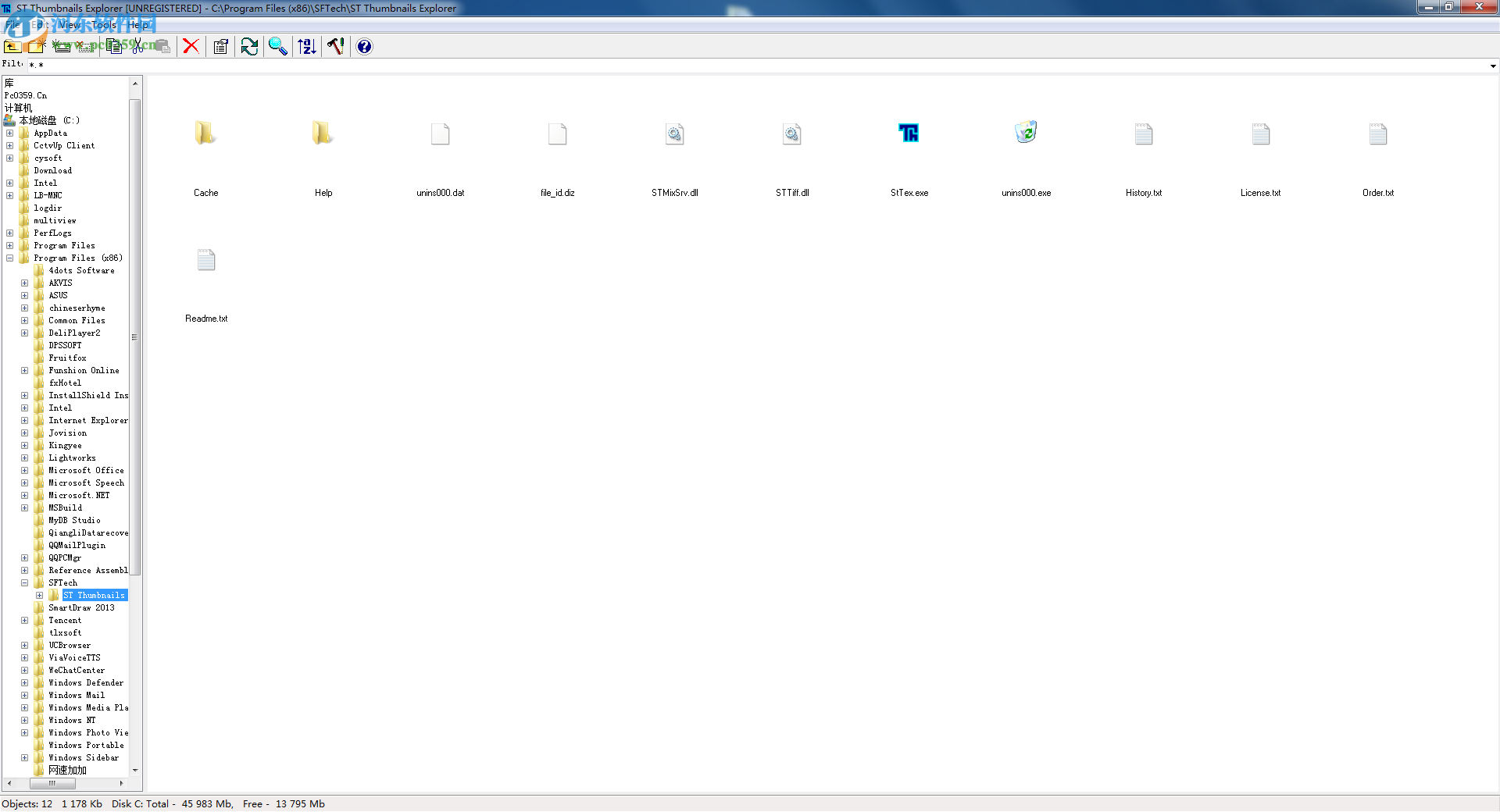Image resolution: width=1500 pixels, height=812 pixels.
Task: Expand the AppData tree node
Action: pyautogui.click(x=10, y=134)
